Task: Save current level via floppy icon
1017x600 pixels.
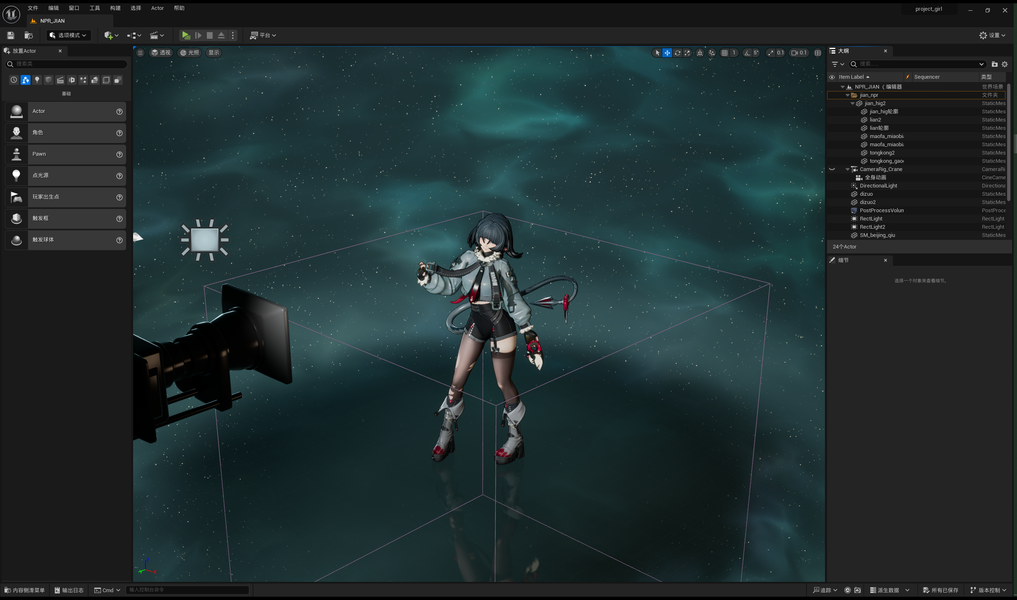Action: click(10, 36)
